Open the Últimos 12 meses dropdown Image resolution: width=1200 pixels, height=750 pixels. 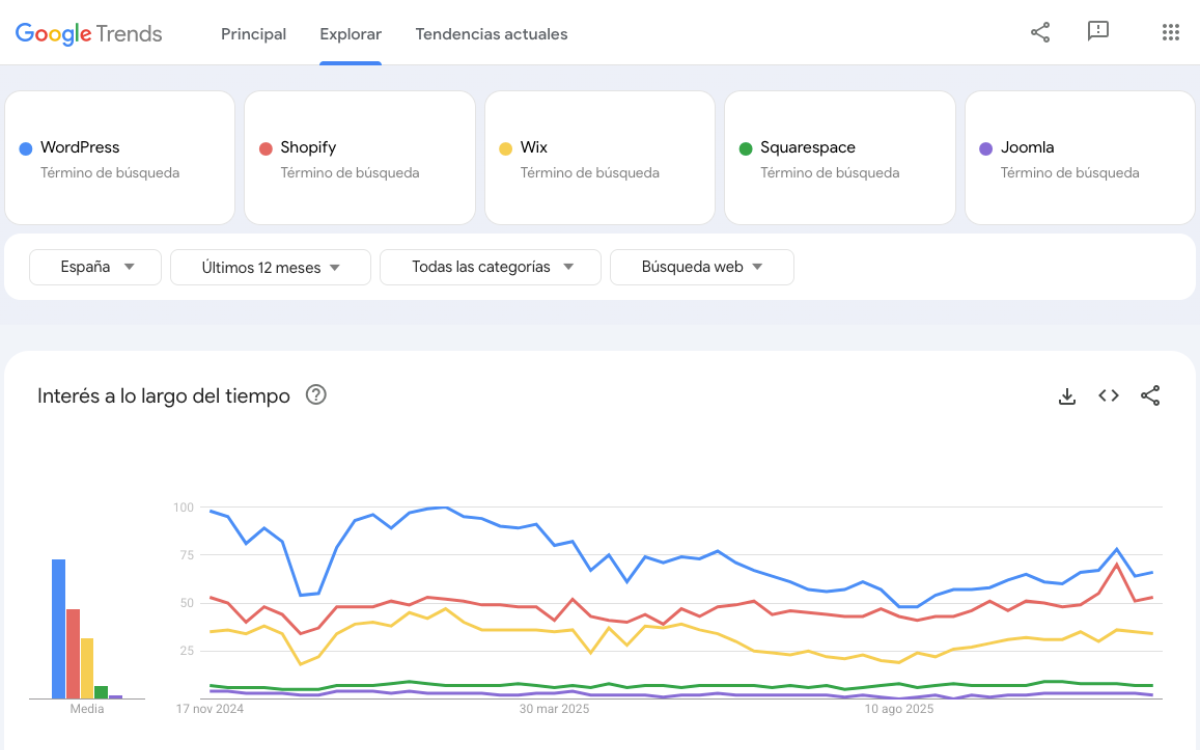point(271,267)
